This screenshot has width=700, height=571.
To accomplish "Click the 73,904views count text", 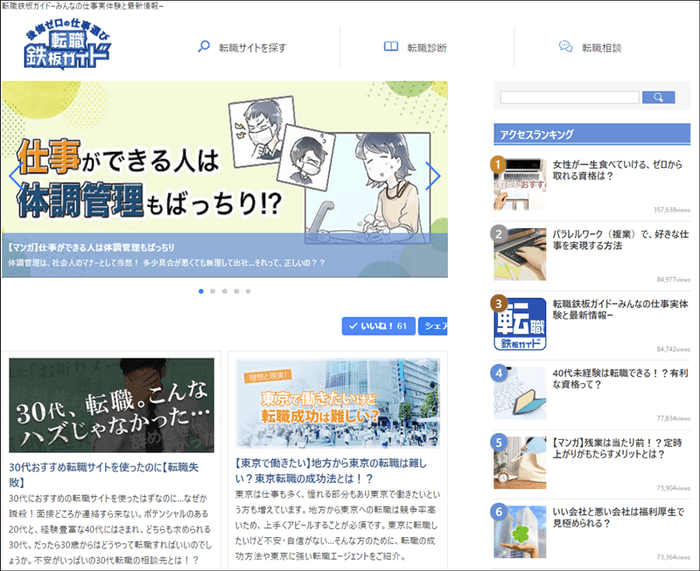I will click(673, 488).
